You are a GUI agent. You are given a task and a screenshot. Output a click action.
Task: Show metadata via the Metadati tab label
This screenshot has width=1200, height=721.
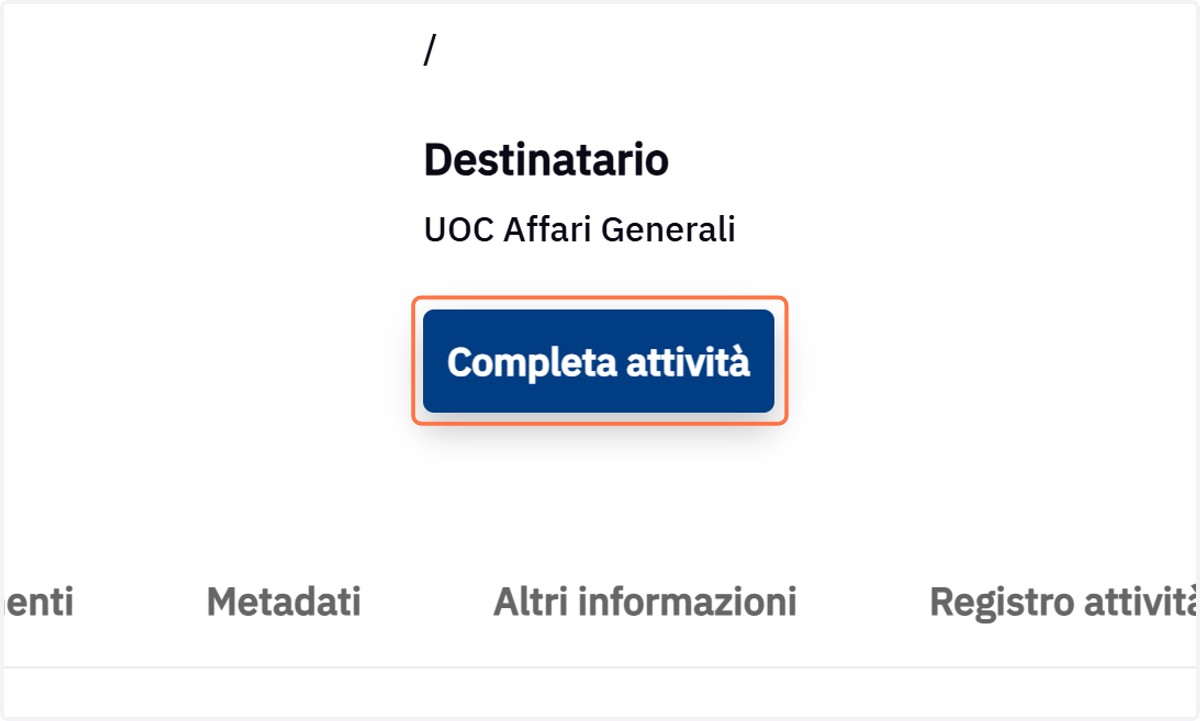tap(283, 602)
